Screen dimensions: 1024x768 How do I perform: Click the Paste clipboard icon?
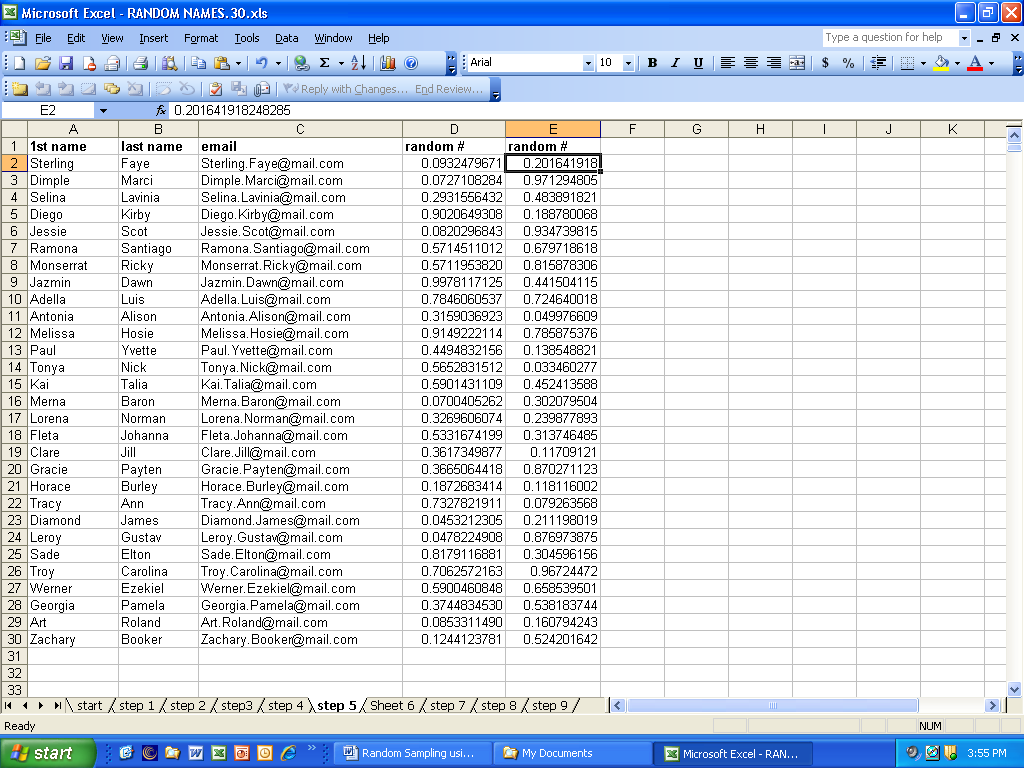[222, 63]
